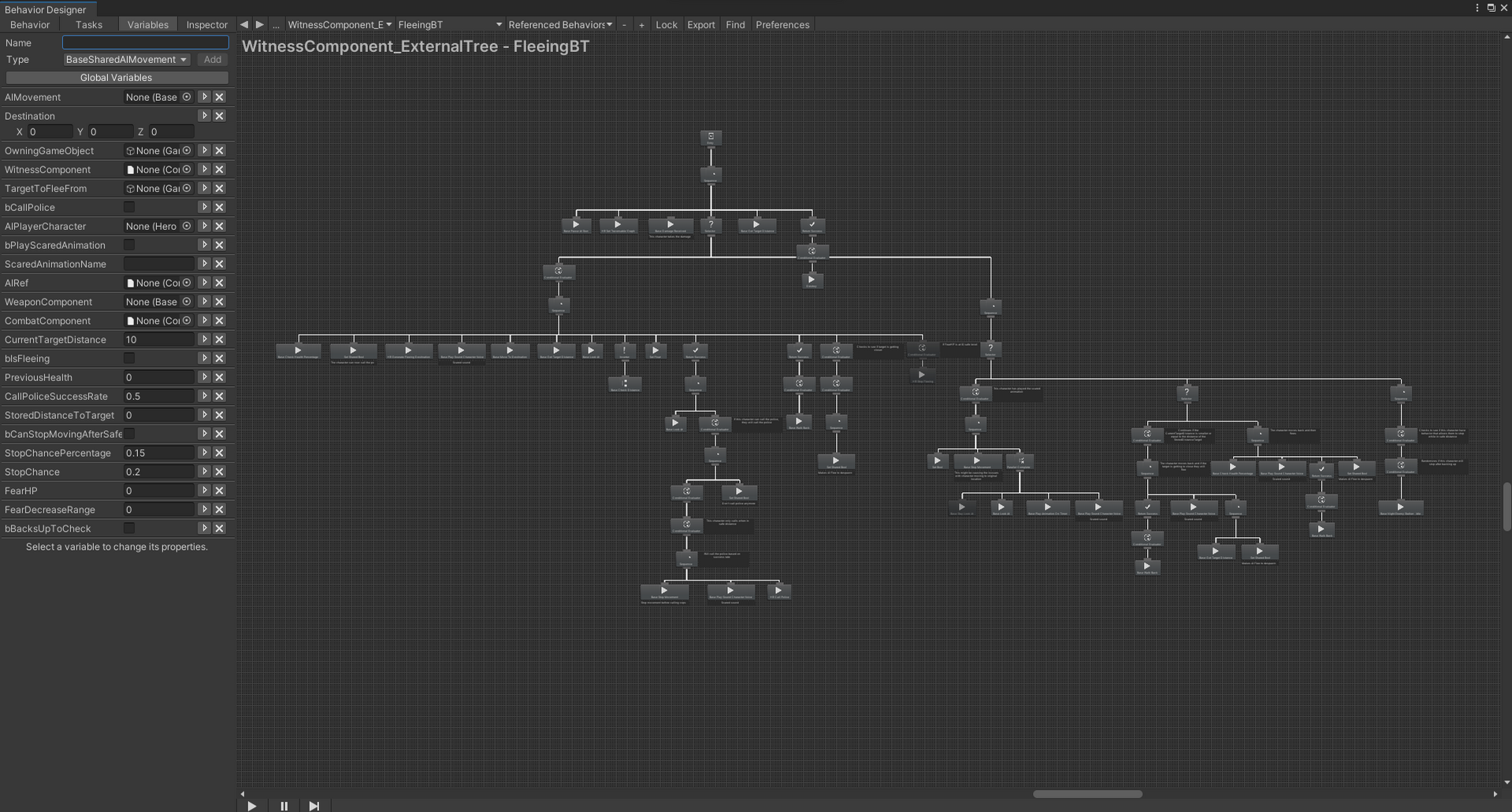Open the Referenced Behaviors dropdown

click(x=560, y=24)
